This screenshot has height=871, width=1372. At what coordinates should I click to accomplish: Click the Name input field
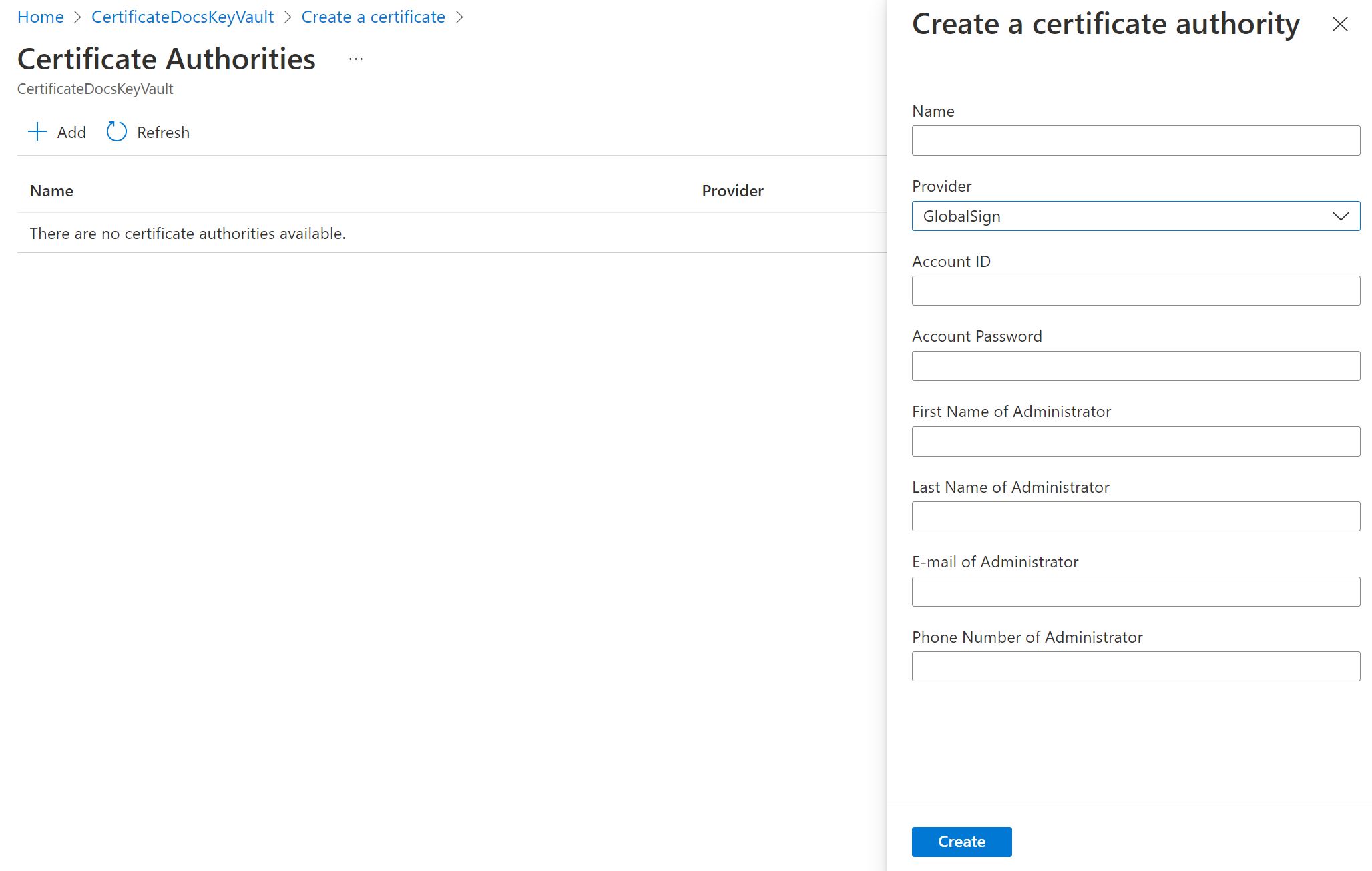tap(1136, 140)
